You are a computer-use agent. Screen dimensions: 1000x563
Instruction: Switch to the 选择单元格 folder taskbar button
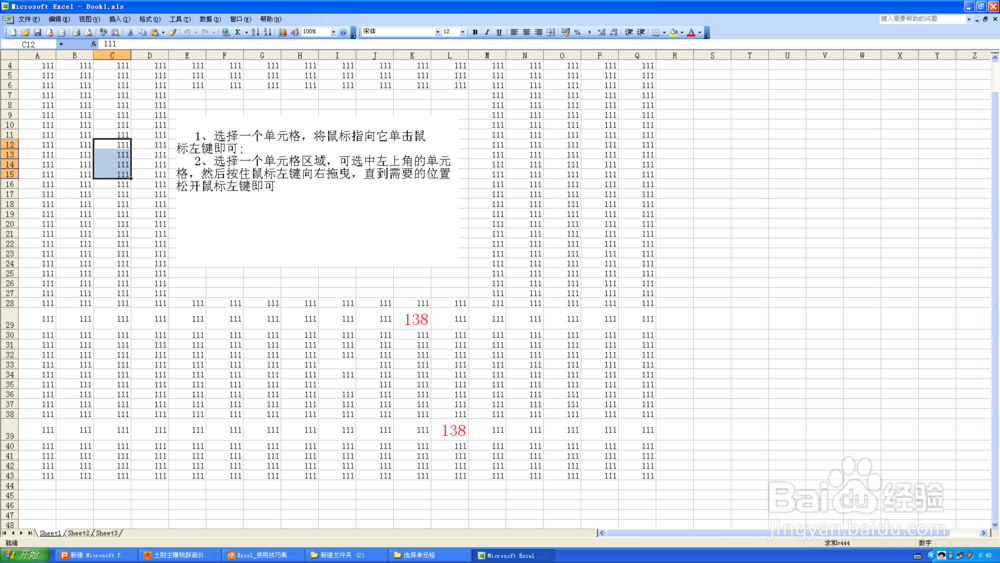coord(429,555)
